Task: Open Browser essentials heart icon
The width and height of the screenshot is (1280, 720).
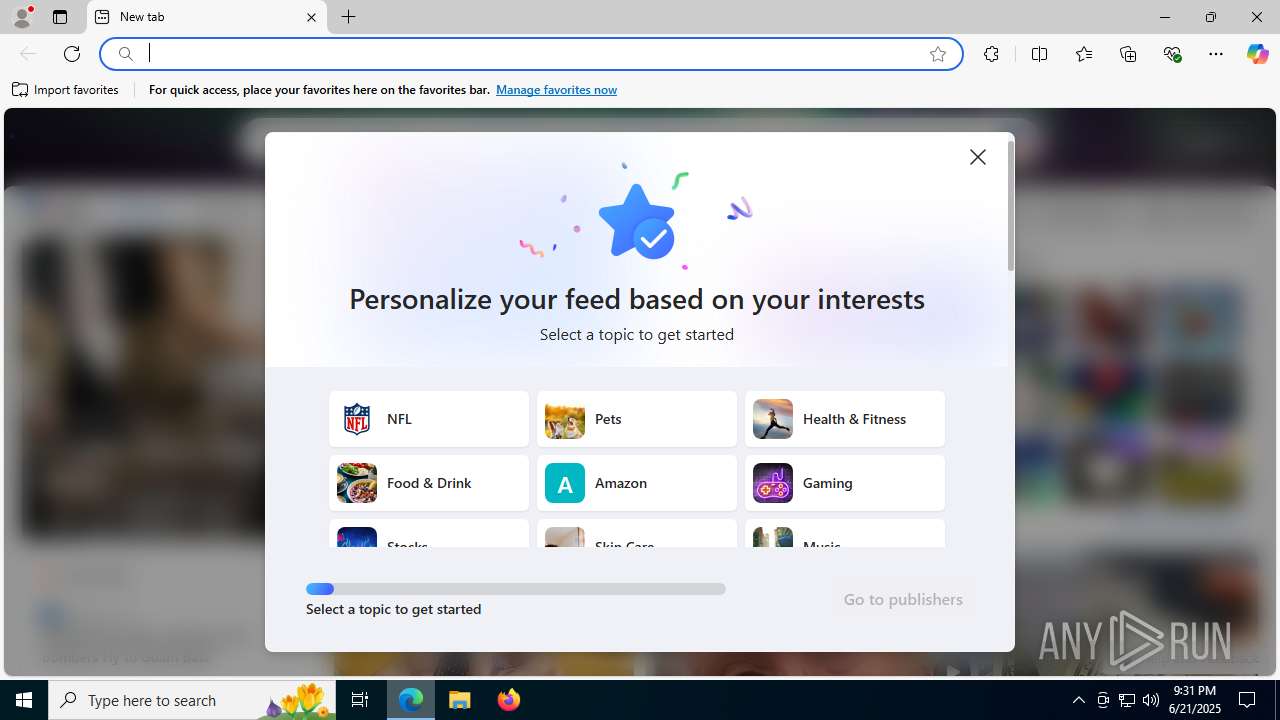Action: (1172, 54)
